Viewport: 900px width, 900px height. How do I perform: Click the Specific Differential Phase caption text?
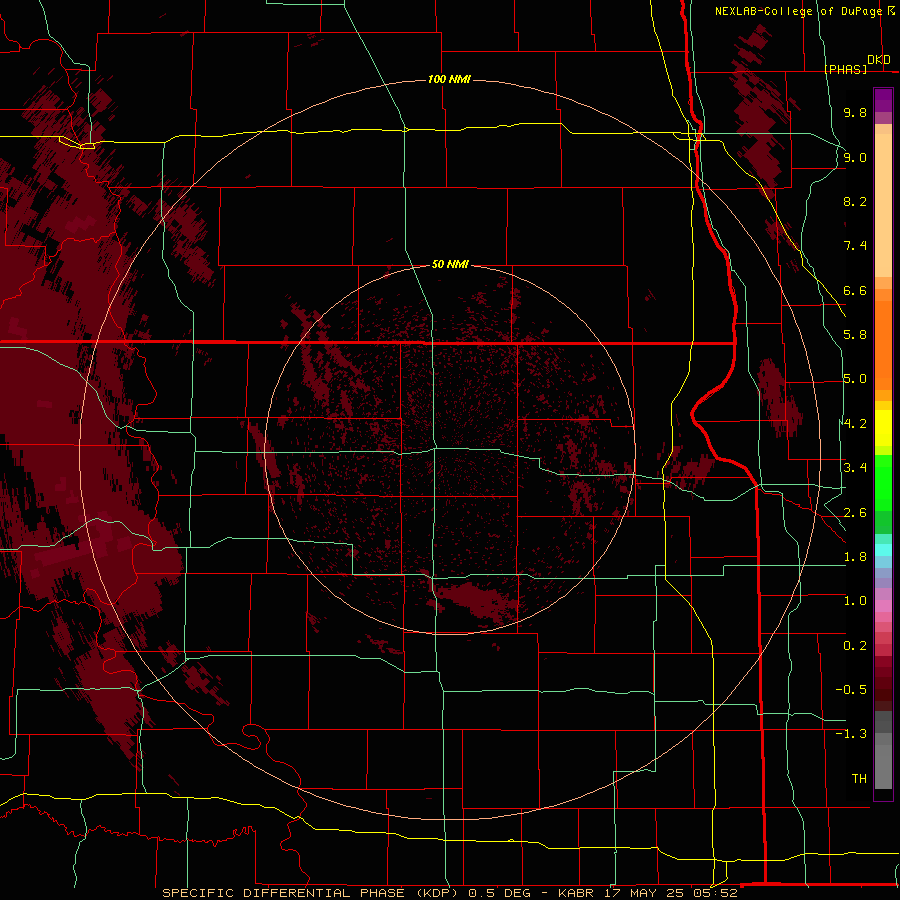click(450, 893)
